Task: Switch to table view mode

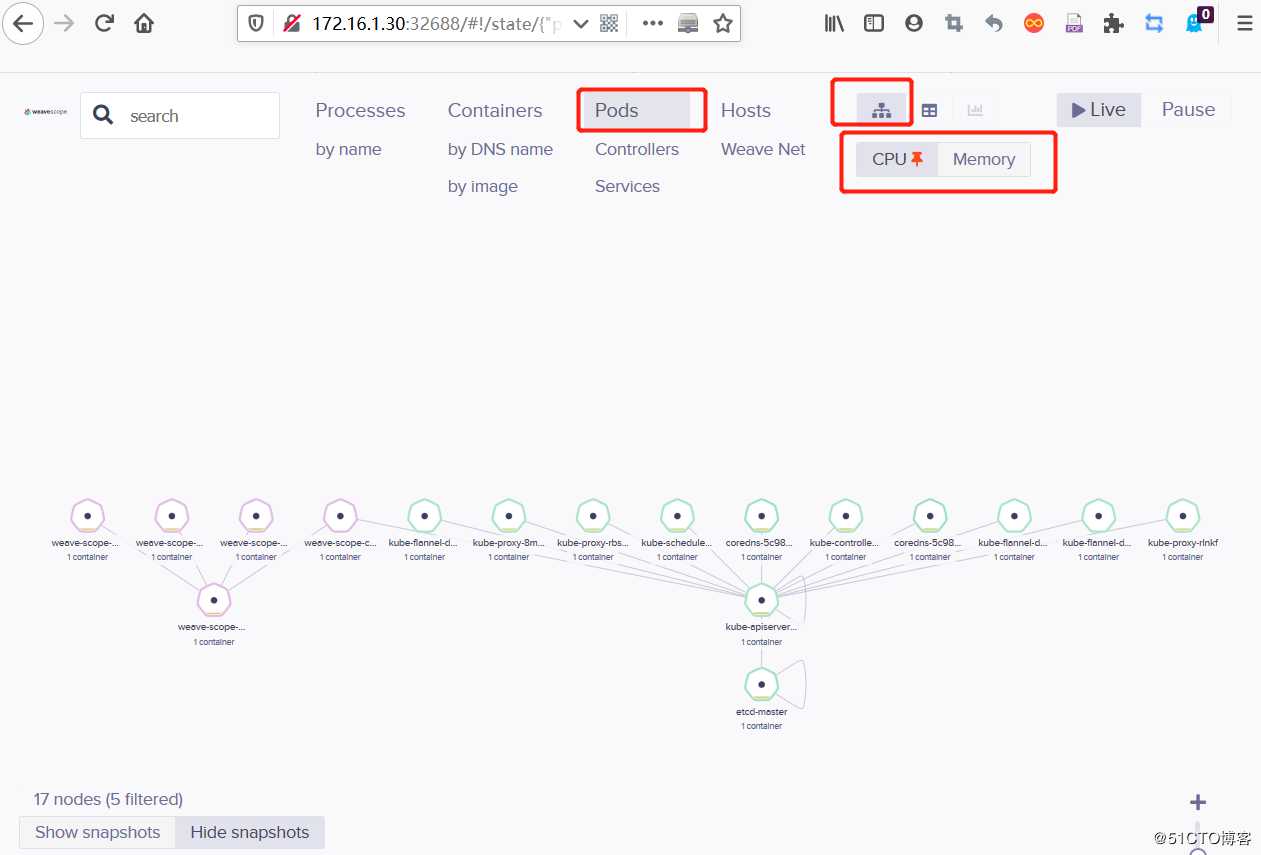Action: (x=929, y=110)
